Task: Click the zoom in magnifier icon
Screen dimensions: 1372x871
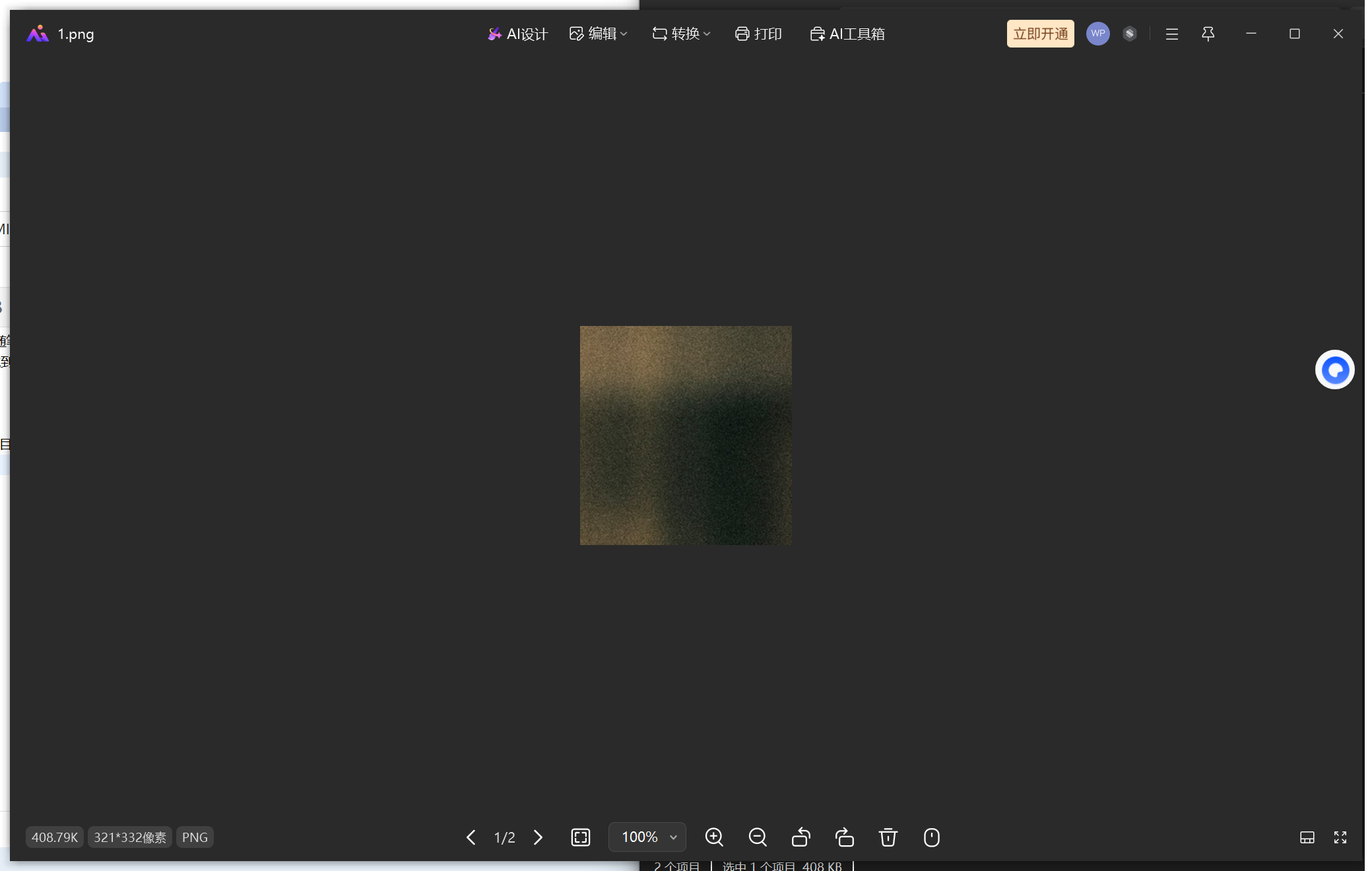Action: click(x=714, y=837)
